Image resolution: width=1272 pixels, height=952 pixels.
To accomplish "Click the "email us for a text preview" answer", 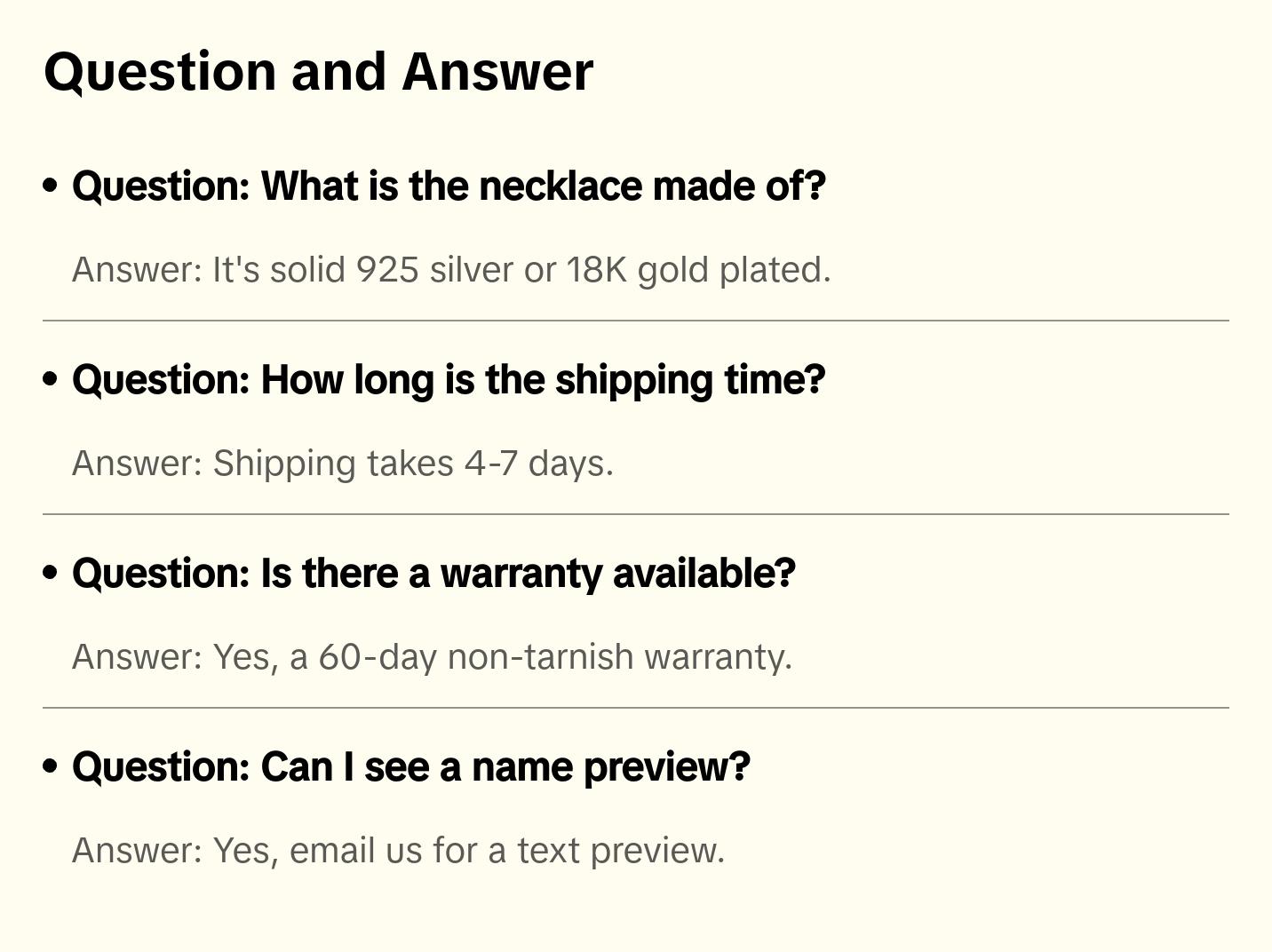I will (x=398, y=851).
